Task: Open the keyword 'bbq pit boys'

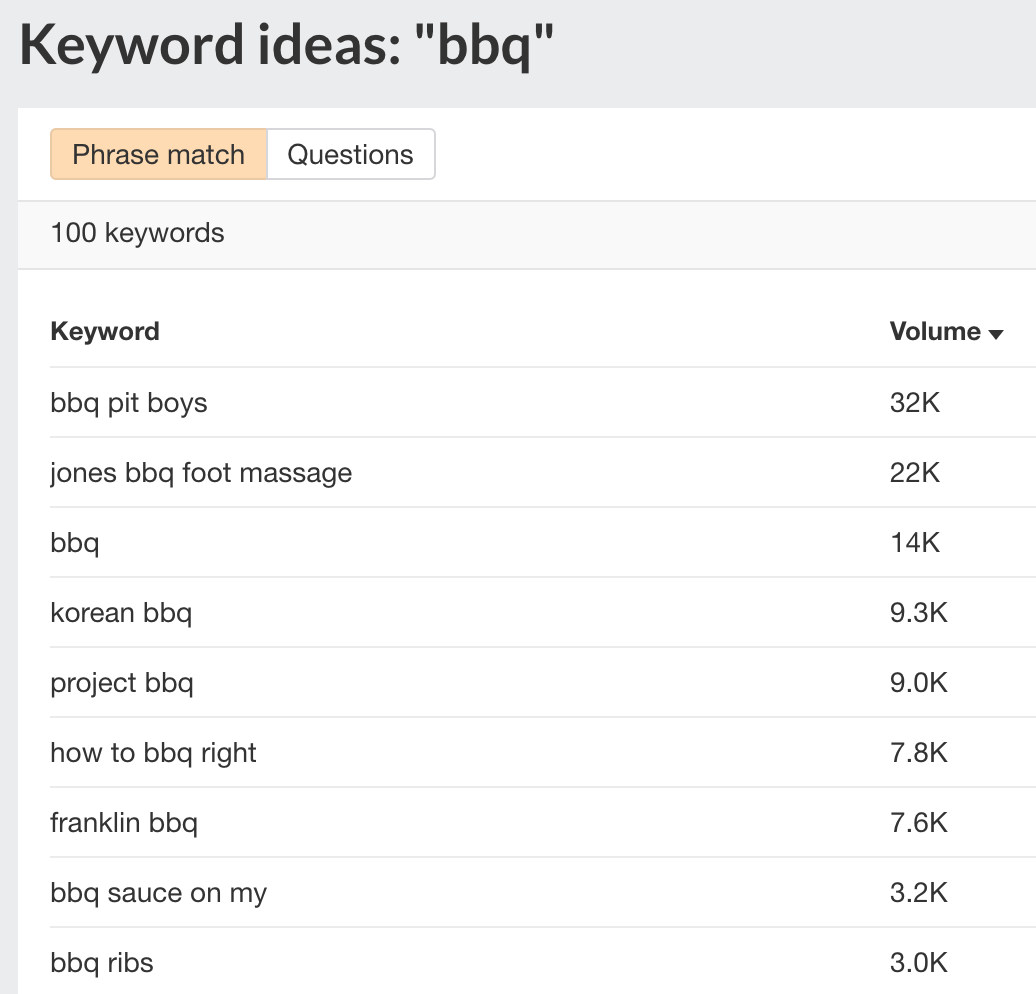Action: pyautogui.click(x=128, y=403)
